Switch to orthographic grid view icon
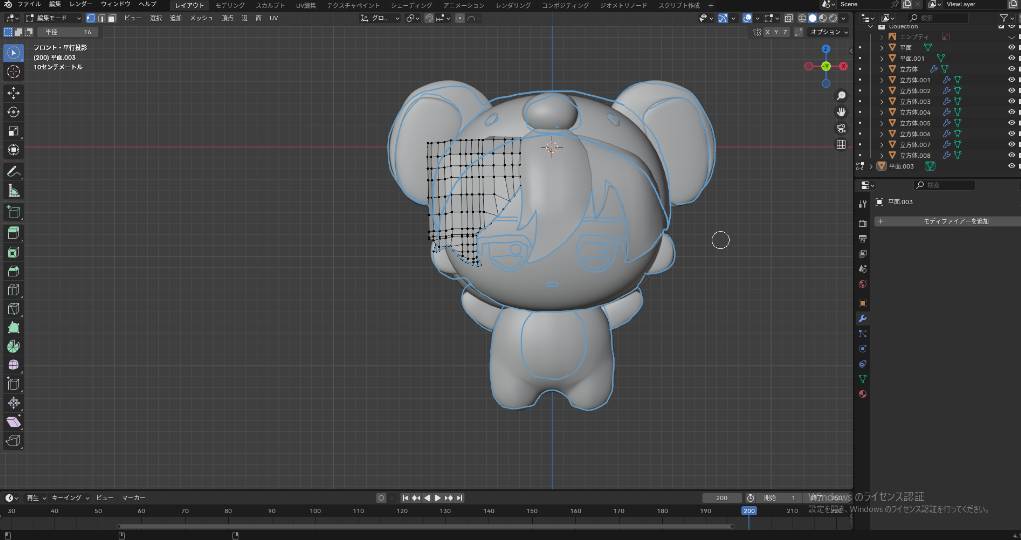The image size is (1021, 540). coord(842,144)
